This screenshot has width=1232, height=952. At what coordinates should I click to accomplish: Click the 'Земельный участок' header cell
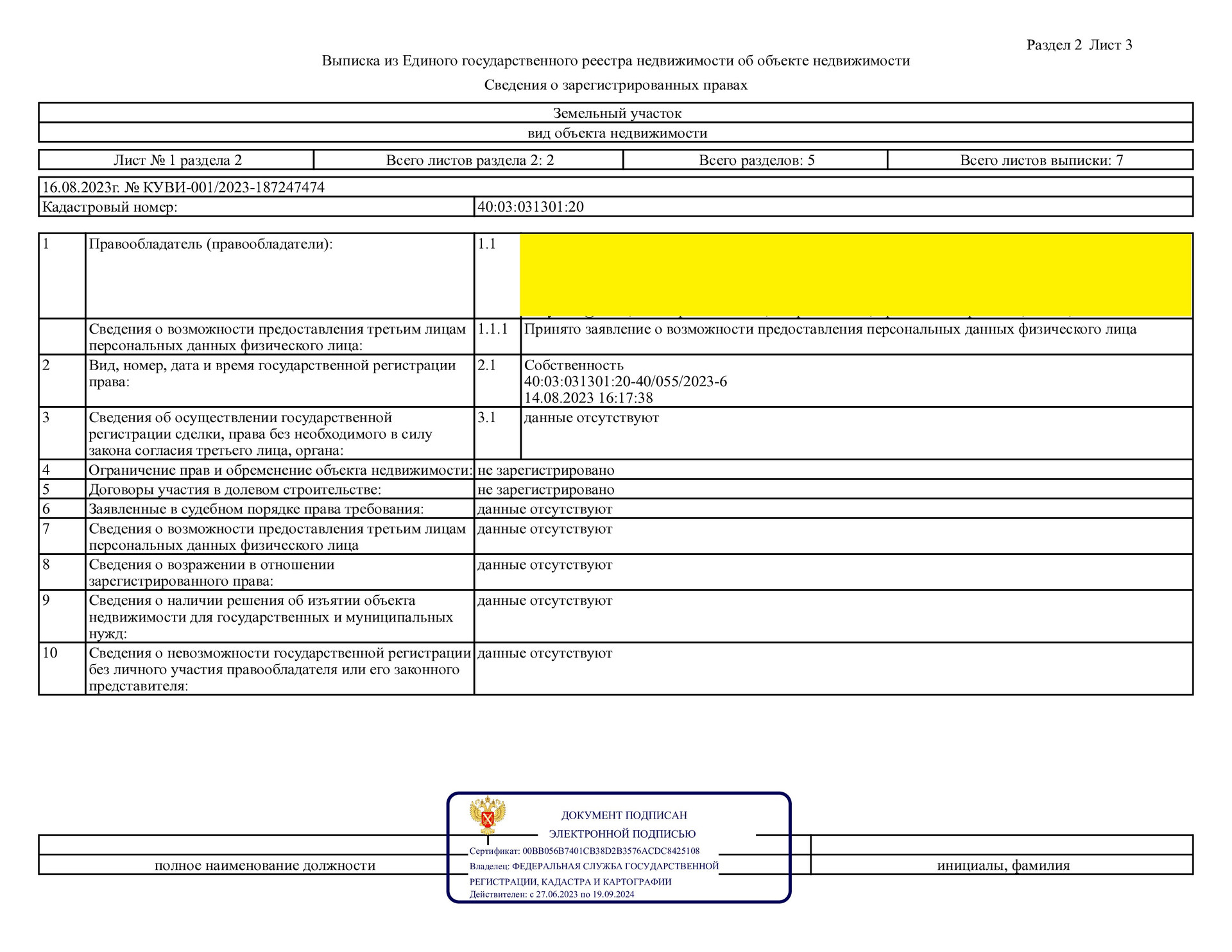(x=617, y=114)
